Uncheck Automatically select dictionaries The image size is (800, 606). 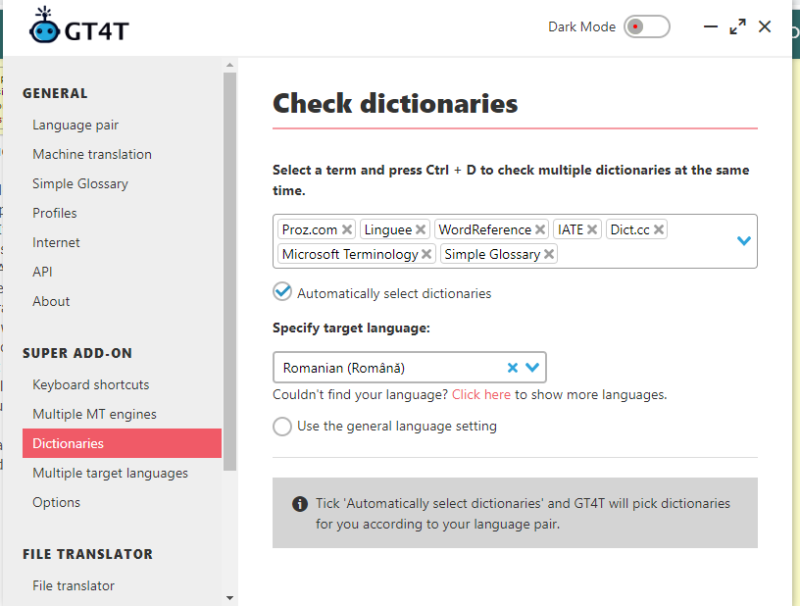click(x=282, y=292)
